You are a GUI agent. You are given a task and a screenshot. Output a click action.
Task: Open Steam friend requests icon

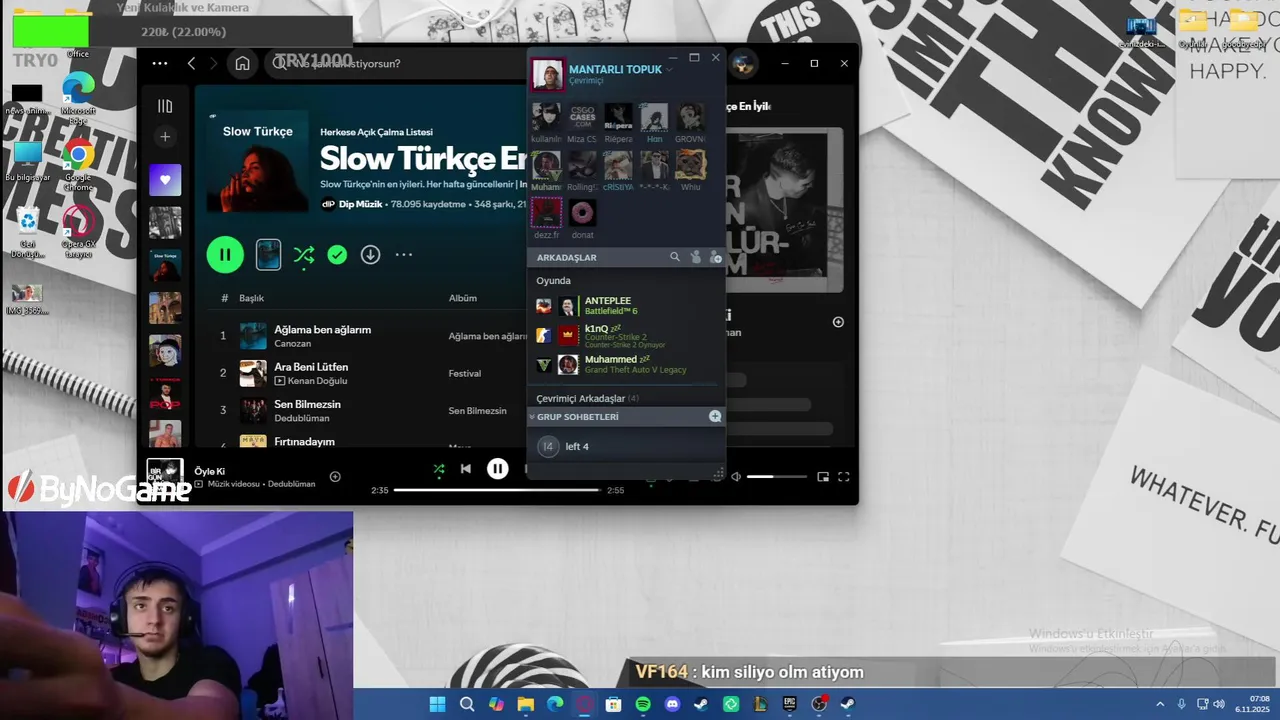pyautogui.click(x=696, y=257)
